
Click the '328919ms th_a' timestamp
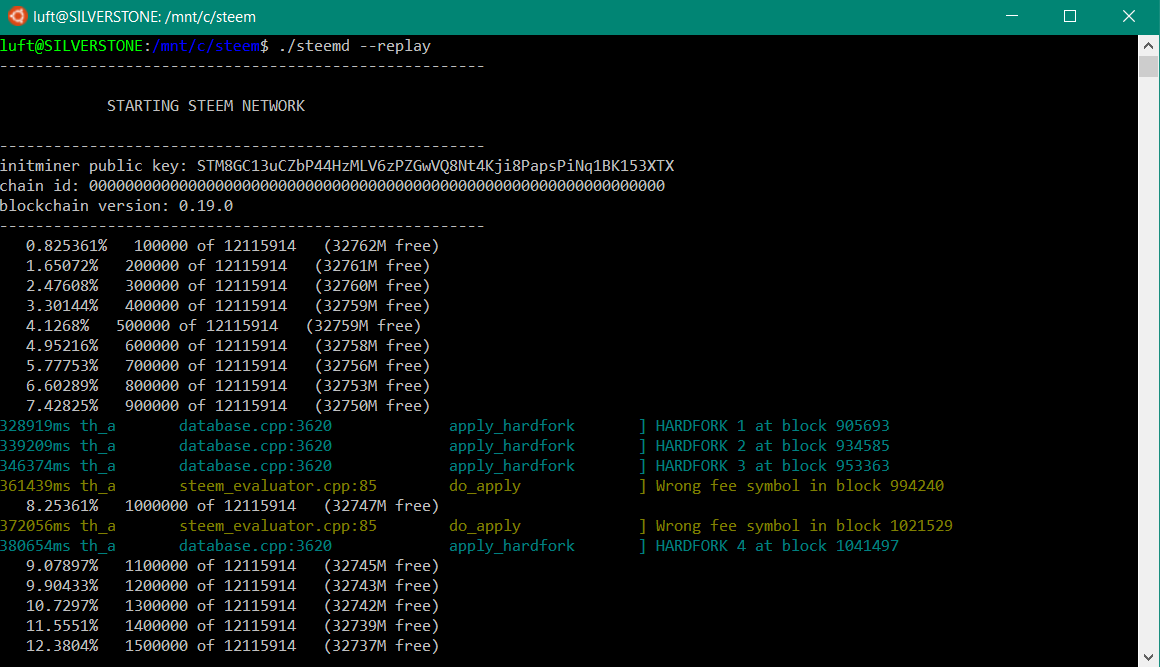click(58, 426)
